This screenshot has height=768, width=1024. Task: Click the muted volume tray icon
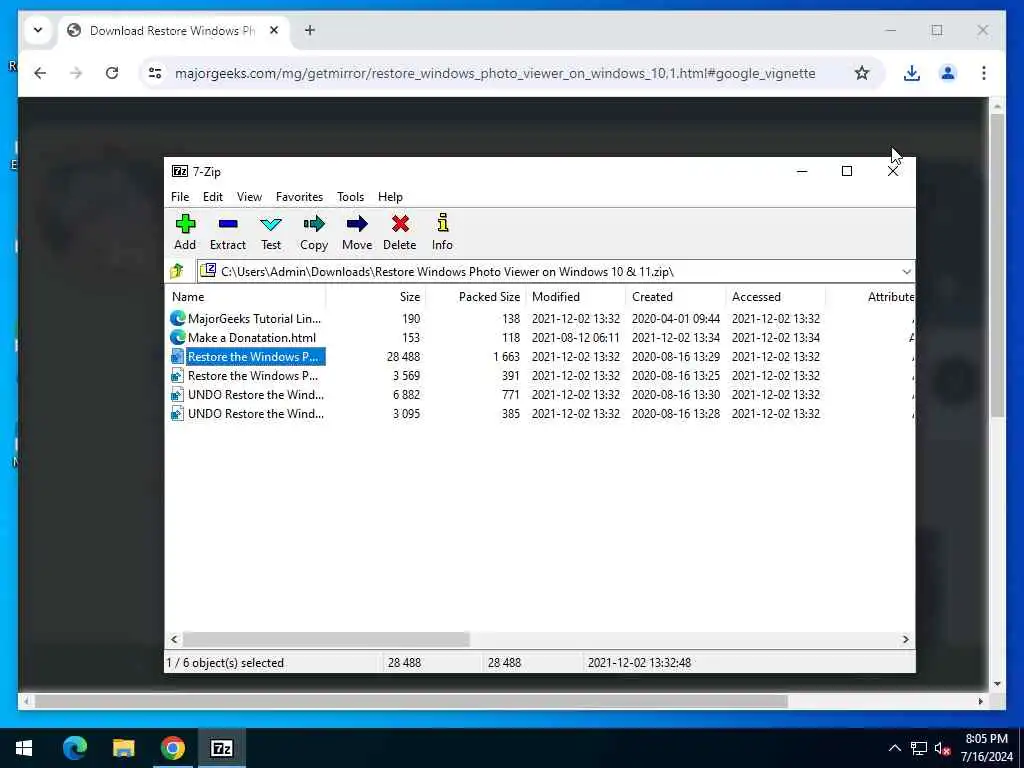coord(942,748)
